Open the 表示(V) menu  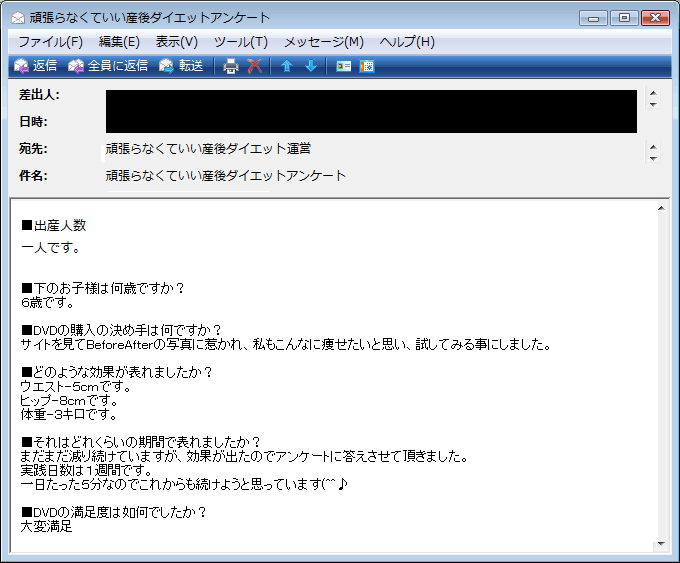177,42
